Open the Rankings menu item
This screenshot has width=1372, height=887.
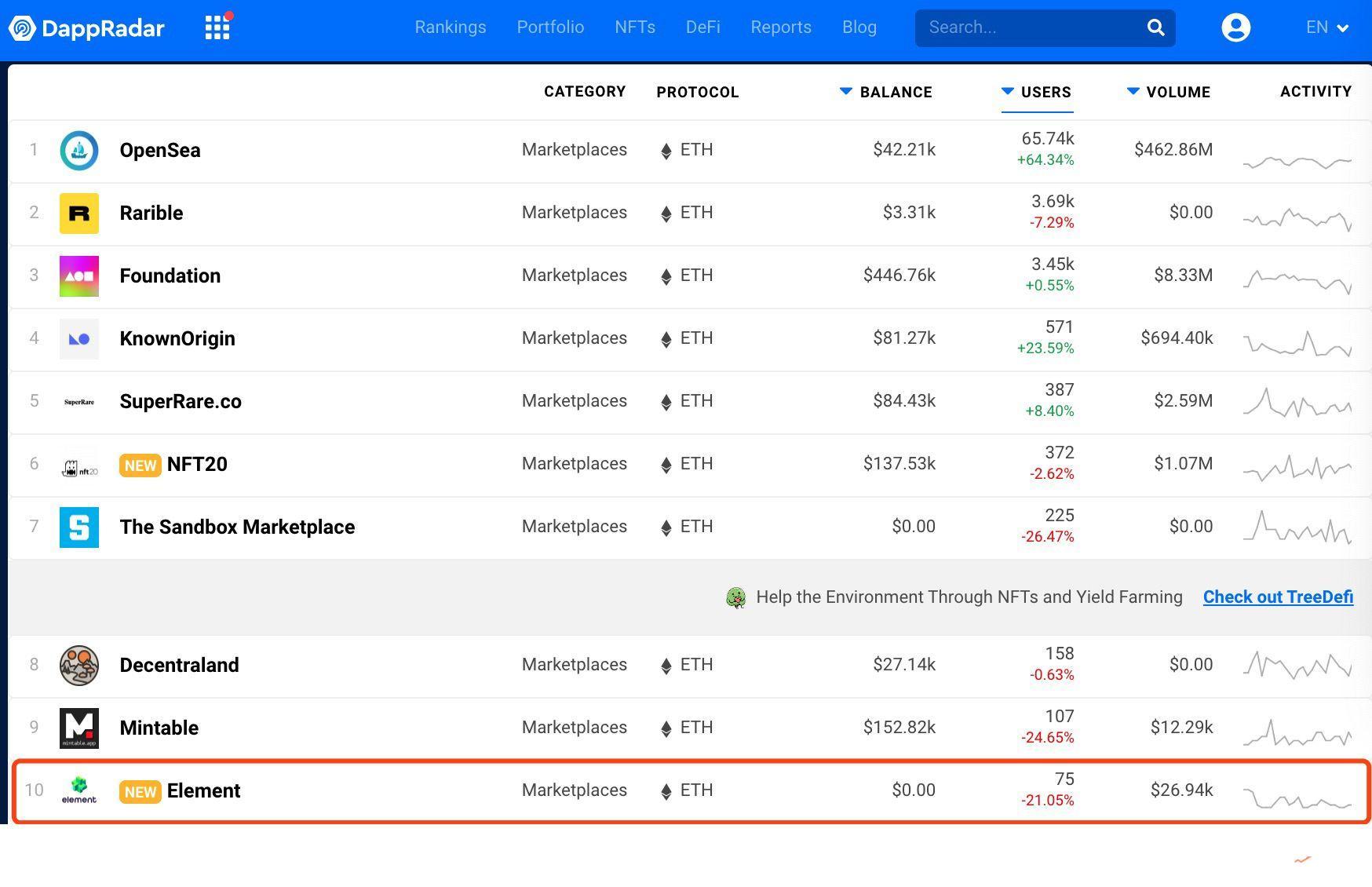pos(451,27)
